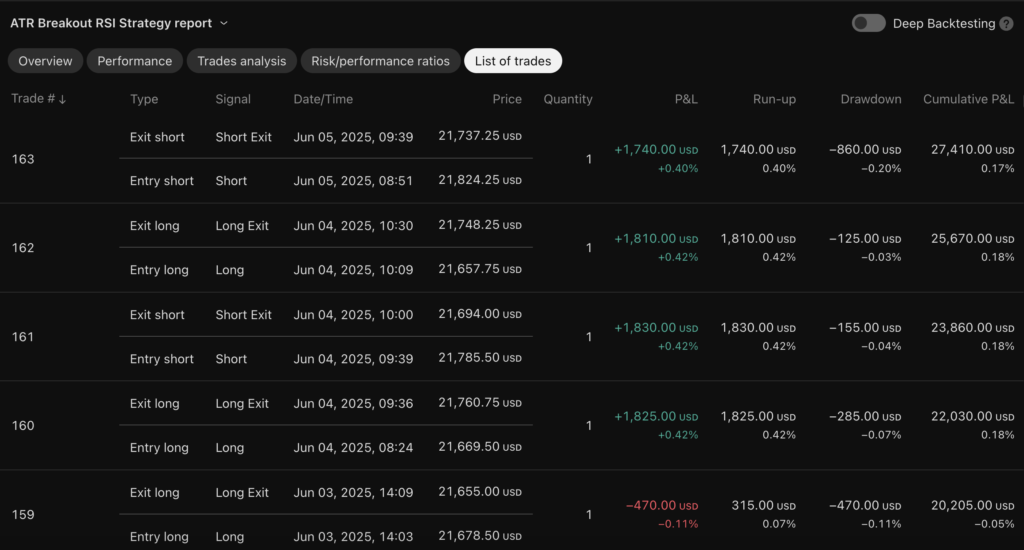
Task: Click the Price column header
Action: coord(507,99)
